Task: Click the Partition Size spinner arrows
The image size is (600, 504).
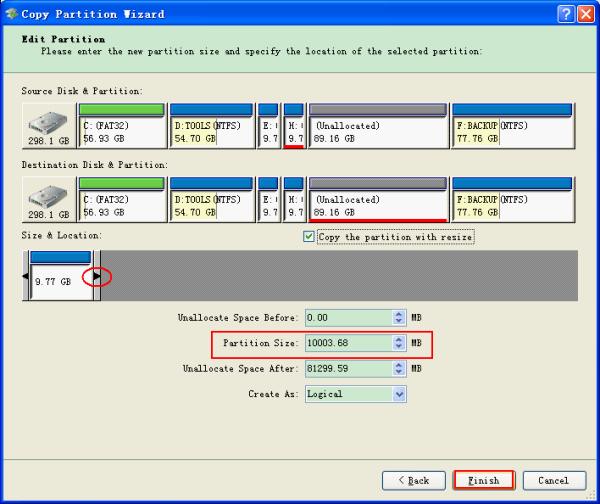Action: [x=400, y=343]
